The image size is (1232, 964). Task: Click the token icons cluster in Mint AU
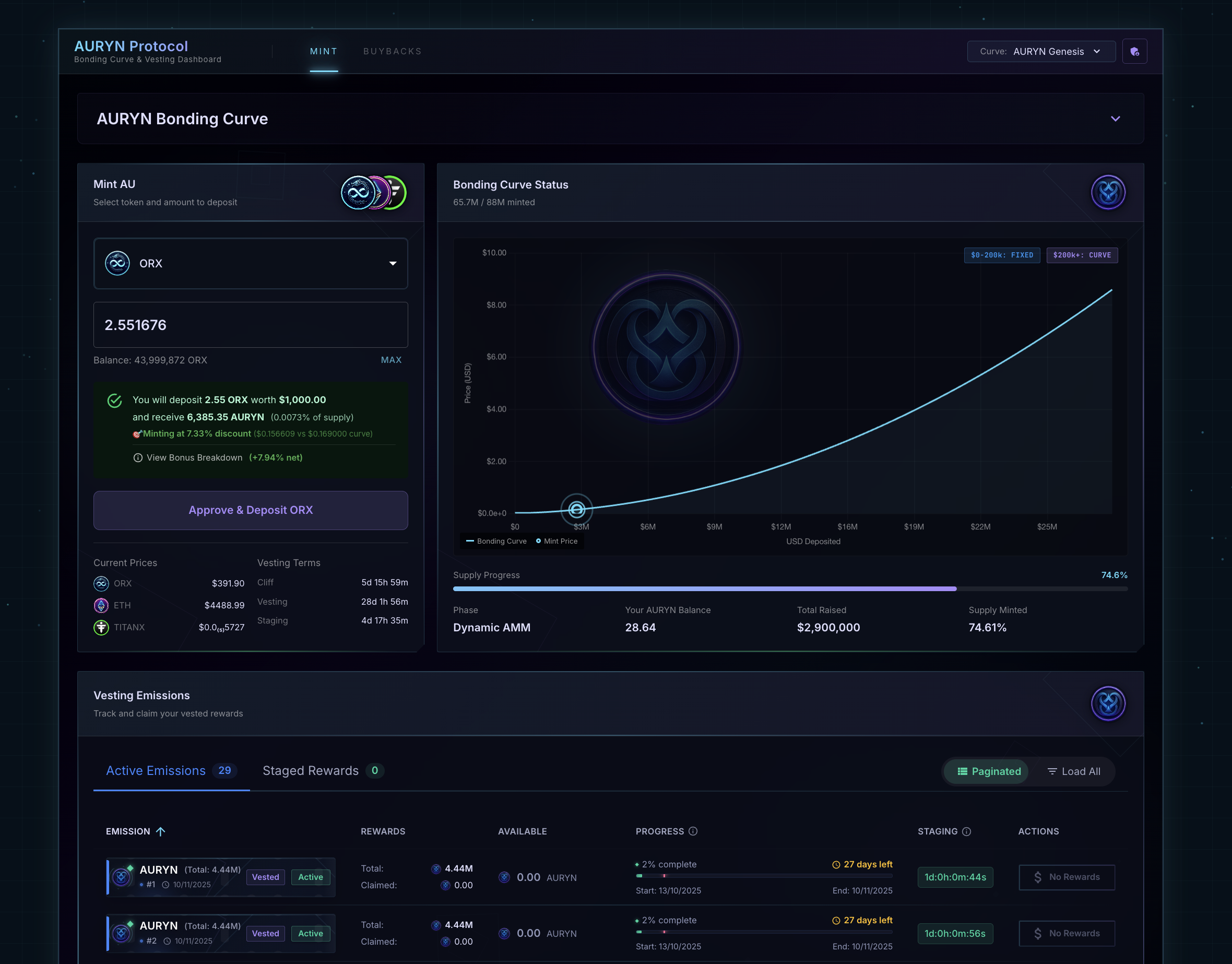coord(373,193)
